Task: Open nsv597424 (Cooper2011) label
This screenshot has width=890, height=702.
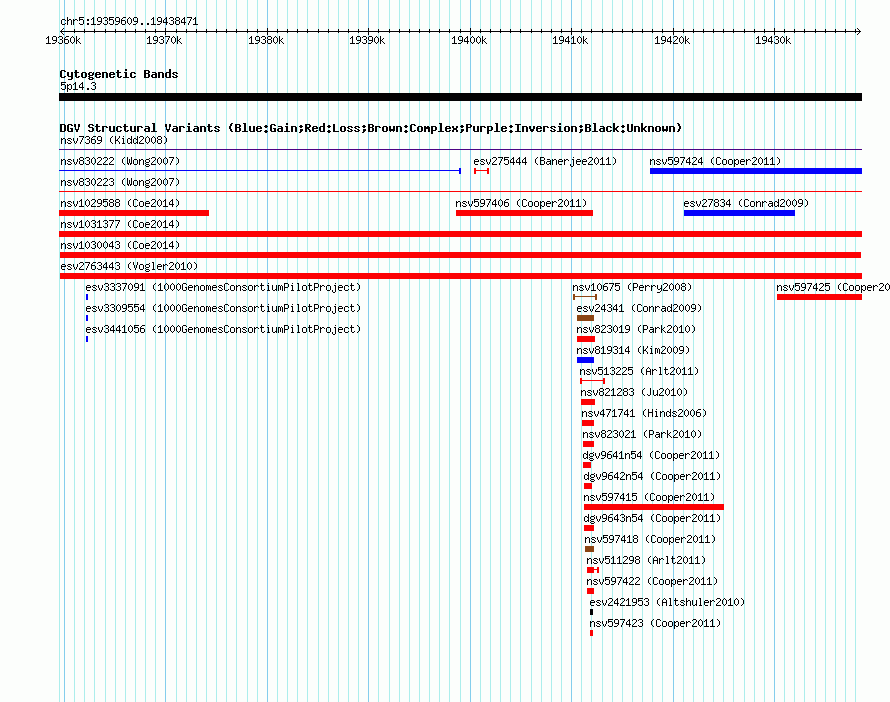Action: [715, 161]
